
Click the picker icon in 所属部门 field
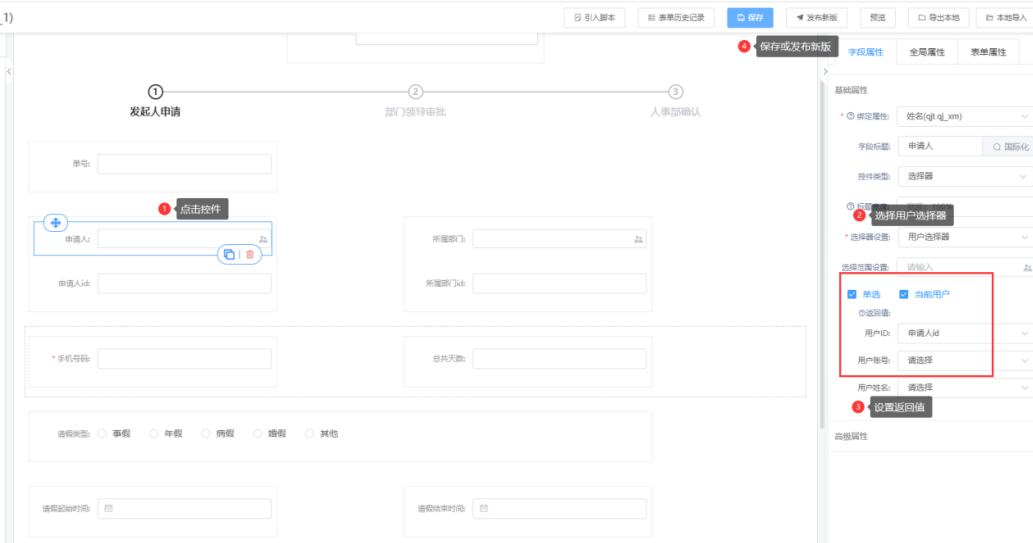638,239
